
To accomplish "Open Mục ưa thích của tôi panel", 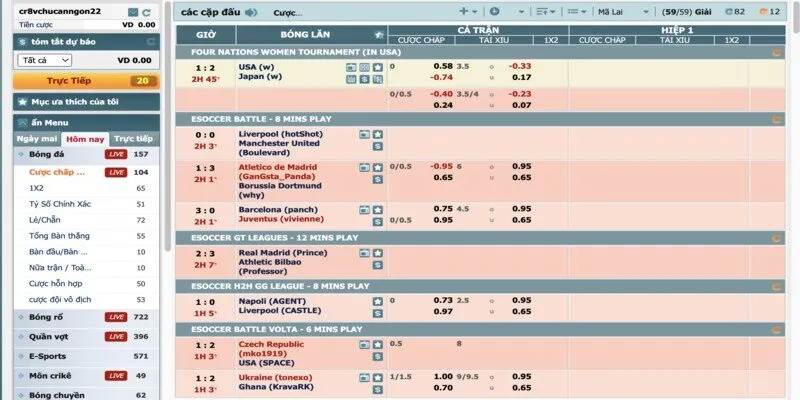I will [x=86, y=102].
